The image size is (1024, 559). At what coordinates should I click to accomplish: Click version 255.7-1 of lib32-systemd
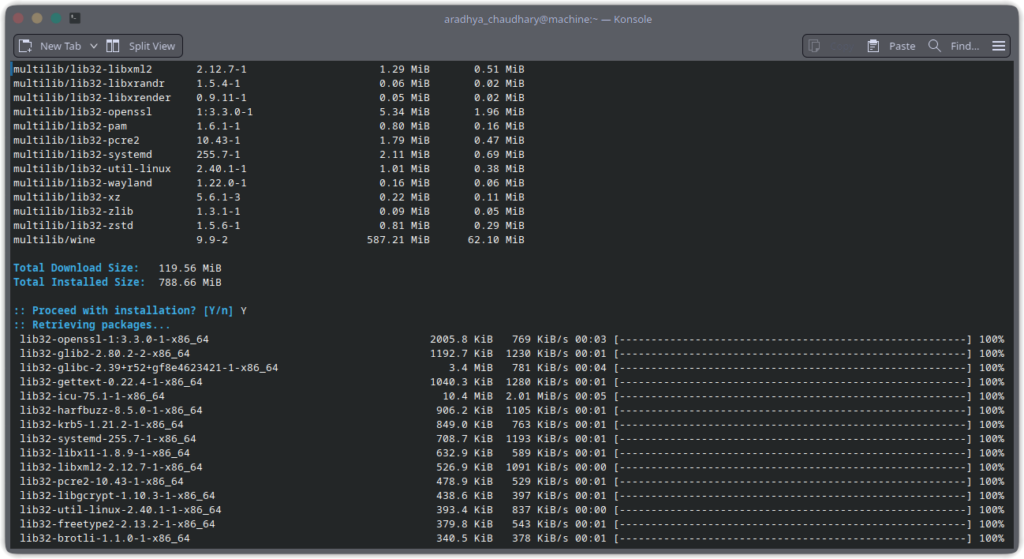coord(218,155)
